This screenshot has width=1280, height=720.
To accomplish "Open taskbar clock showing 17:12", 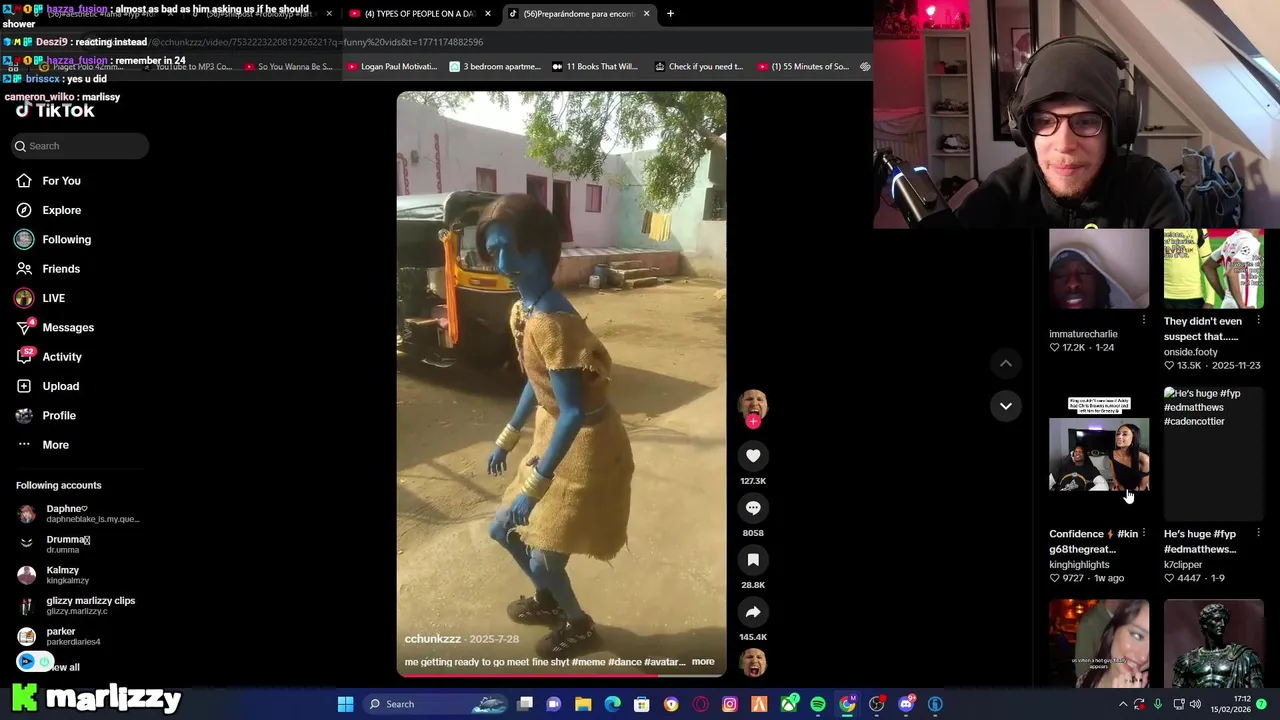I will [1229, 704].
